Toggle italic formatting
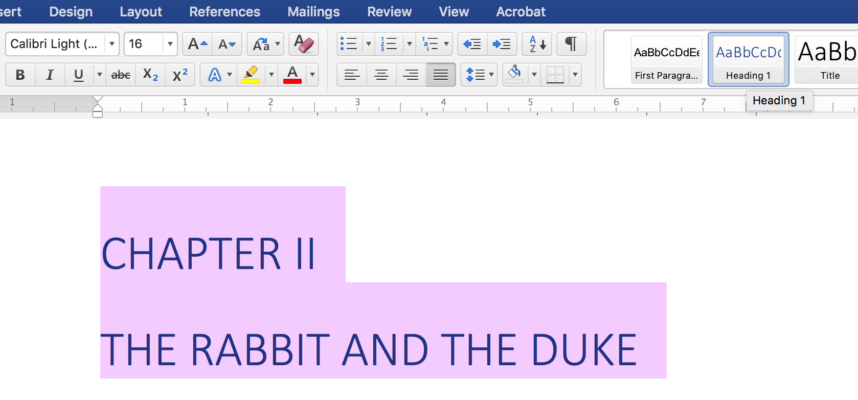Screen dimensions: 858x400 point(49,75)
